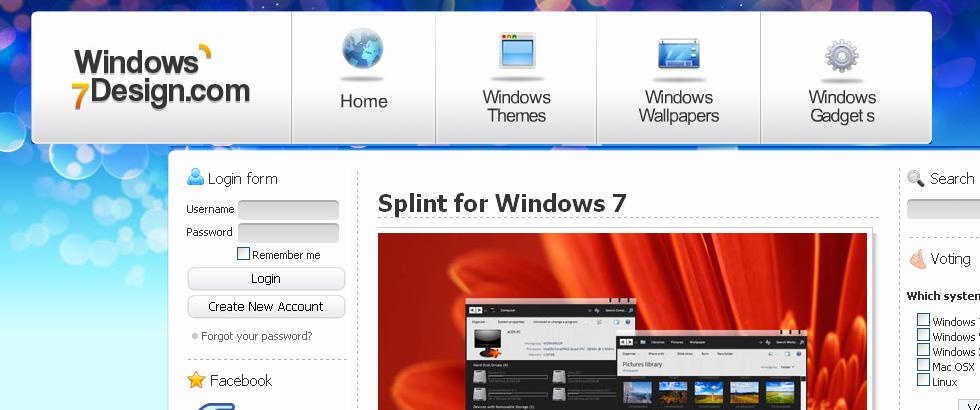Click the Voting section heading
Screen dimensions: 980x410
pyautogui.click(x=950, y=259)
